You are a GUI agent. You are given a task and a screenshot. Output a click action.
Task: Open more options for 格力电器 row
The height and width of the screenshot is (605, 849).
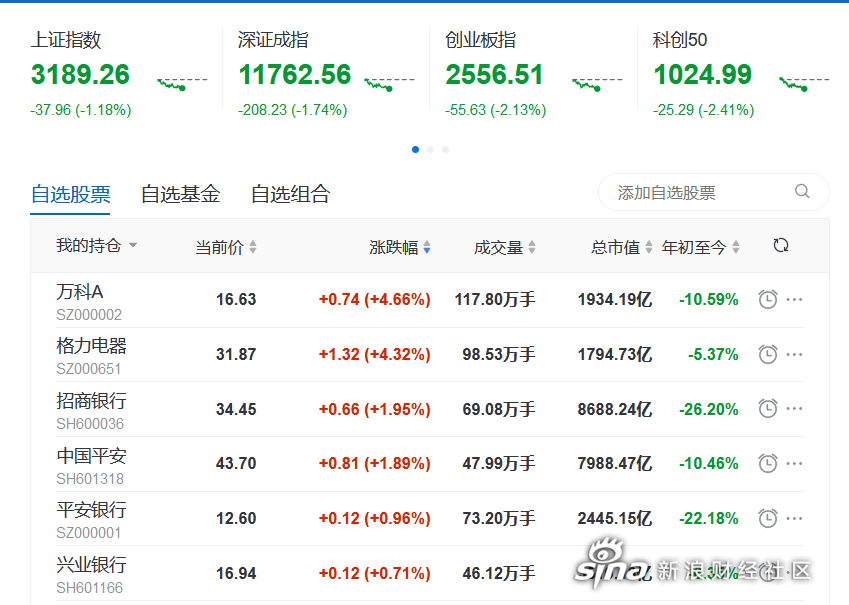point(794,354)
